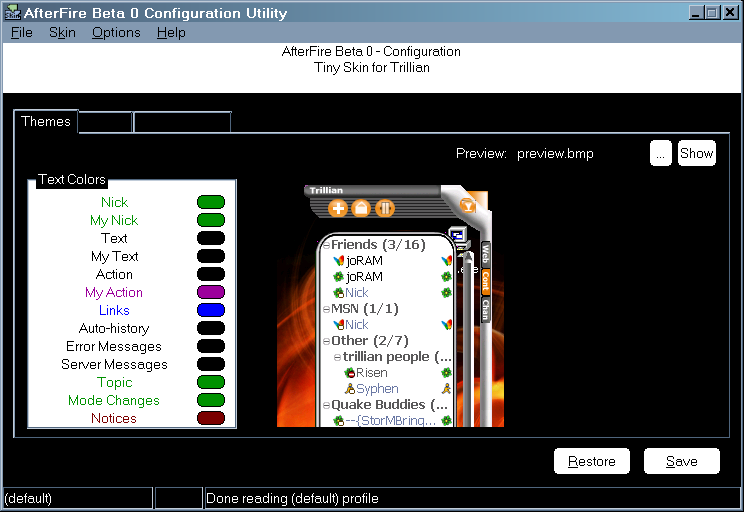The height and width of the screenshot is (512, 744).
Task: Click the icon next to Risen
Action: (x=350, y=372)
